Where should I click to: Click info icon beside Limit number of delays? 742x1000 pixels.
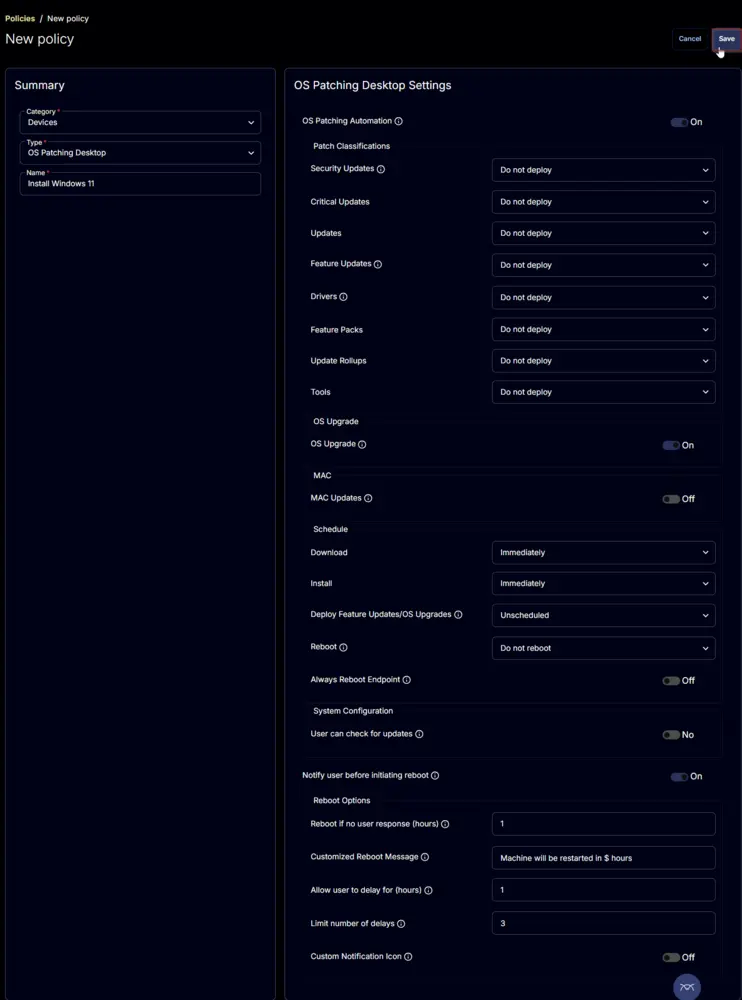[x=401, y=923]
